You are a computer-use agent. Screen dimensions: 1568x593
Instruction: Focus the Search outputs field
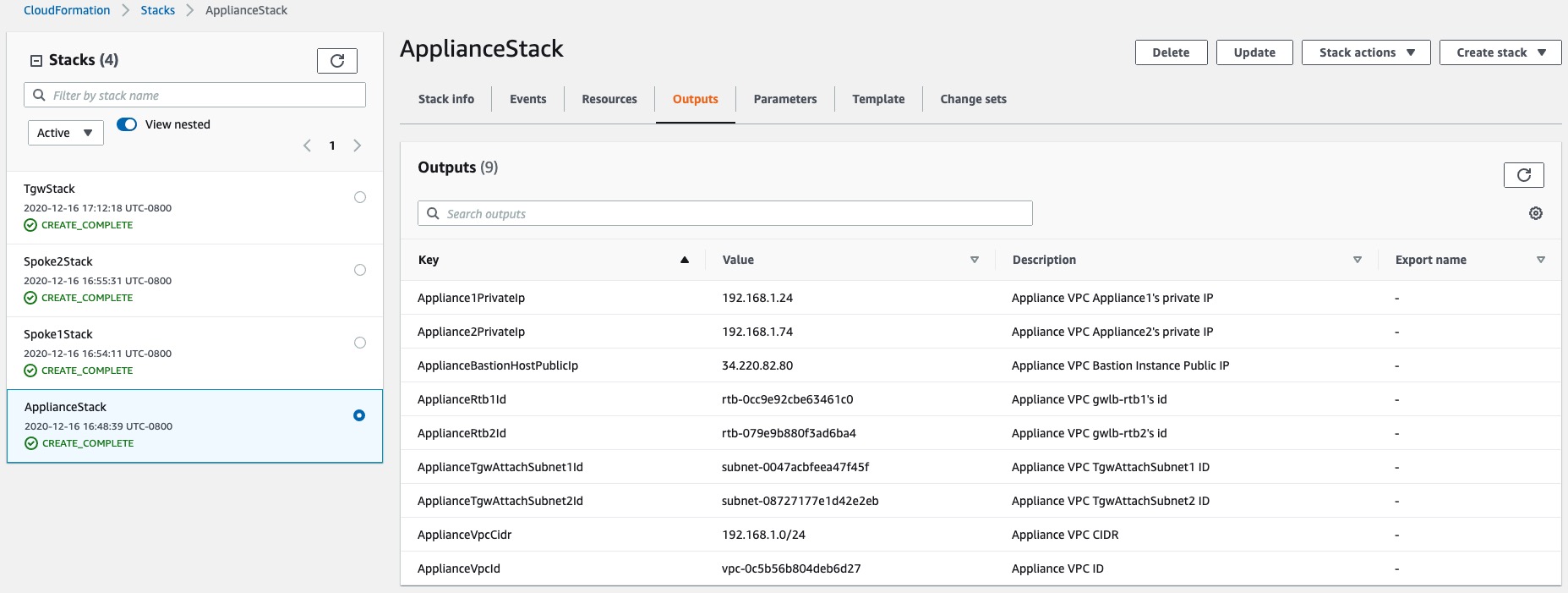(x=725, y=213)
